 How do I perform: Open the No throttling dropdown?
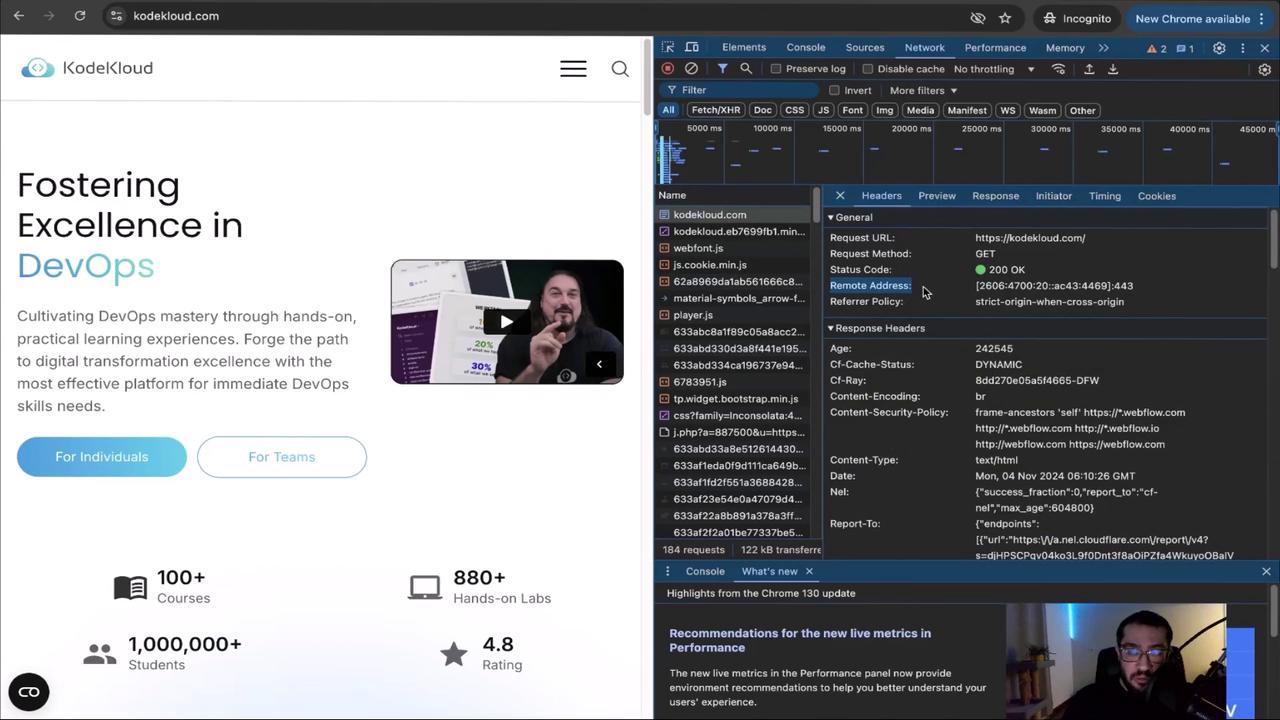pos(994,69)
